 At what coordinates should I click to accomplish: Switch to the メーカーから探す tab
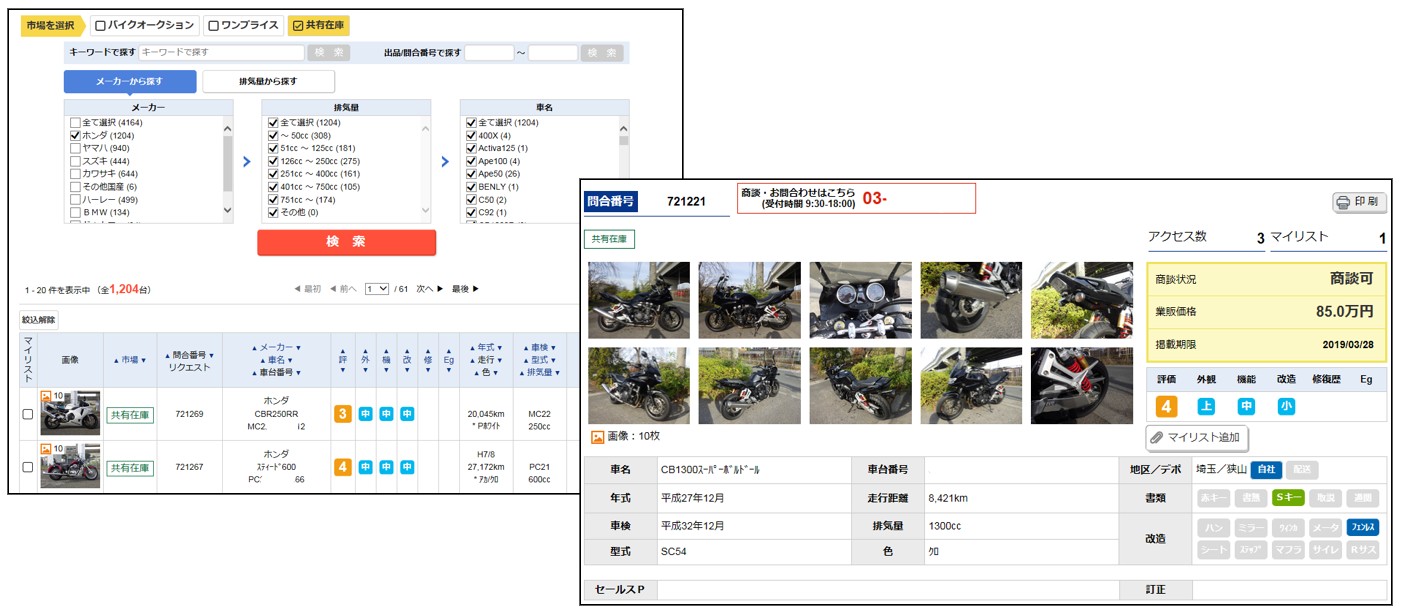(x=130, y=81)
